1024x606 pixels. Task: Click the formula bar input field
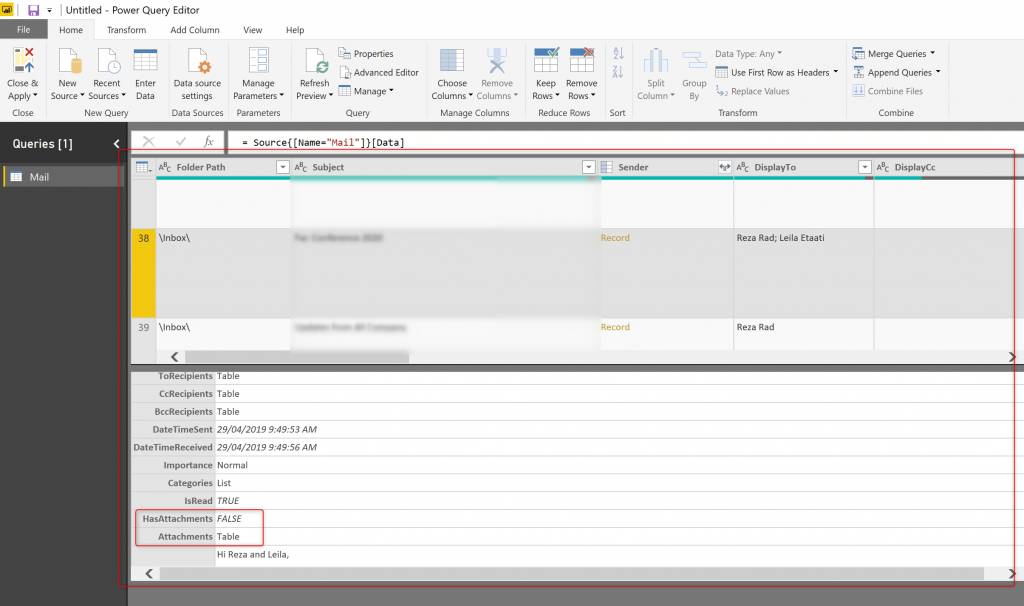(620, 143)
